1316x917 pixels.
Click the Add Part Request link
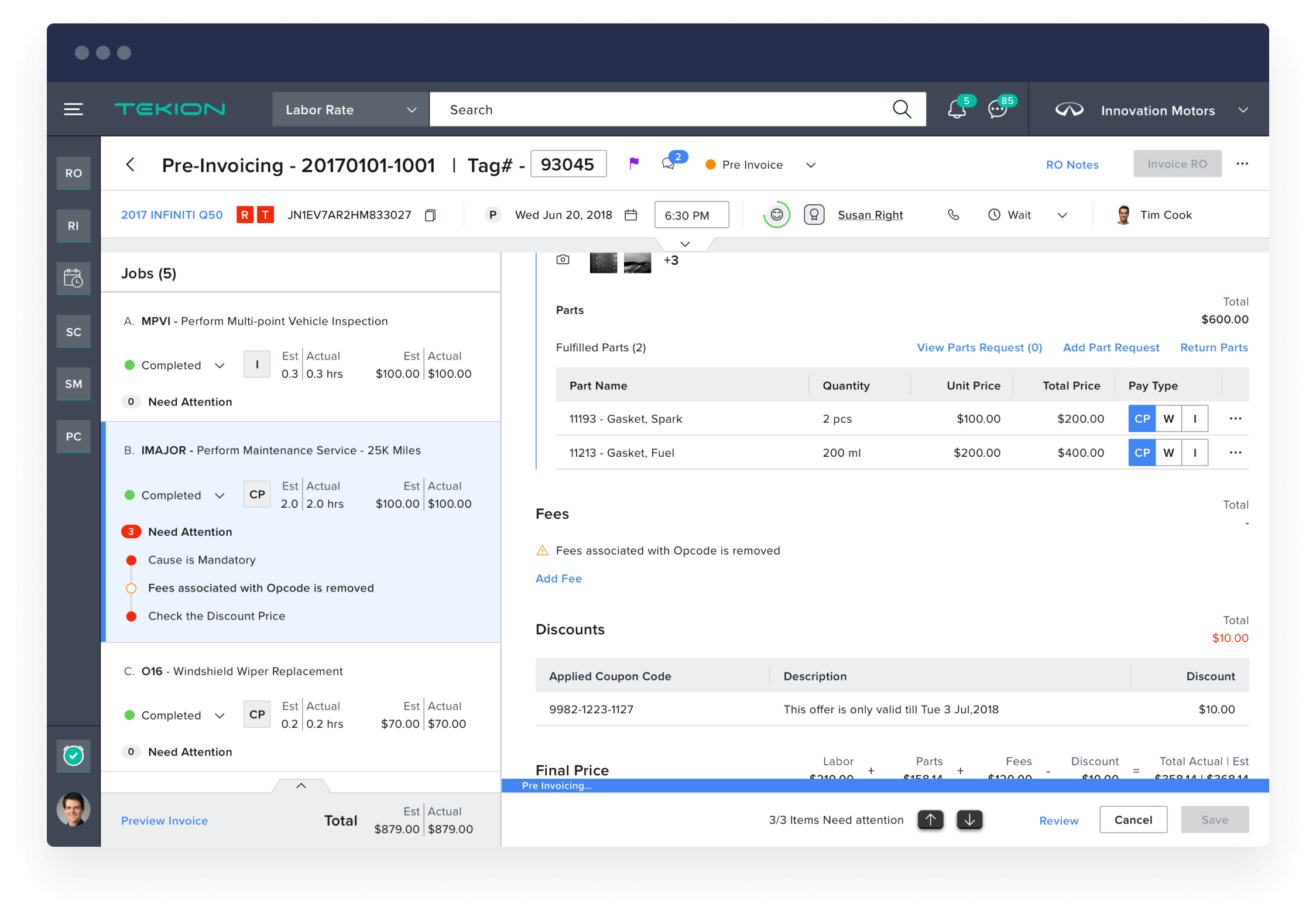click(x=1111, y=347)
